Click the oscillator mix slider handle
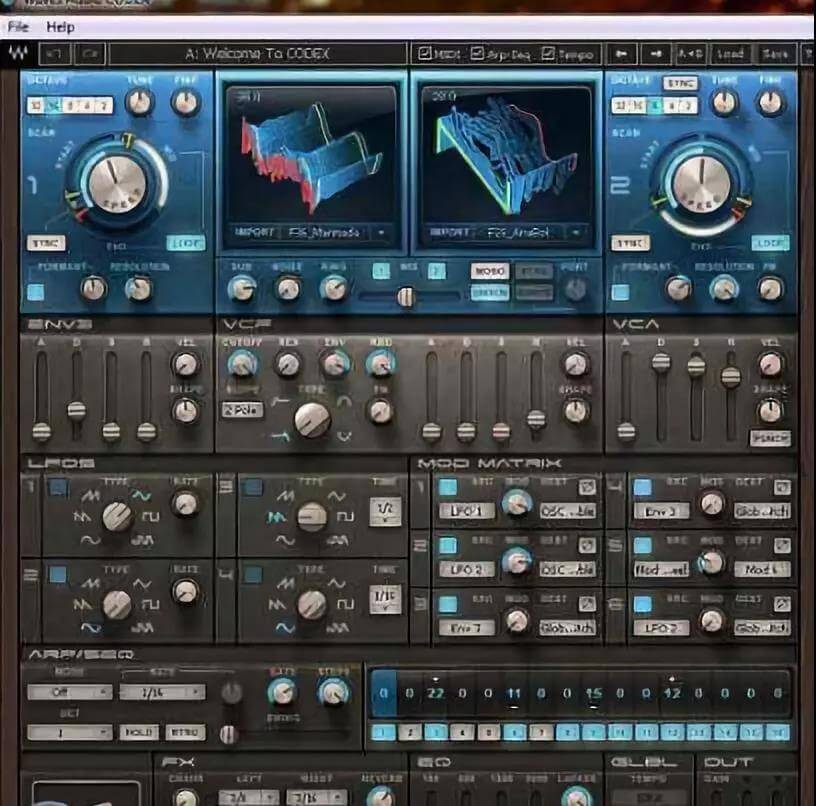Viewport: 816px width, 806px height. point(405,297)
